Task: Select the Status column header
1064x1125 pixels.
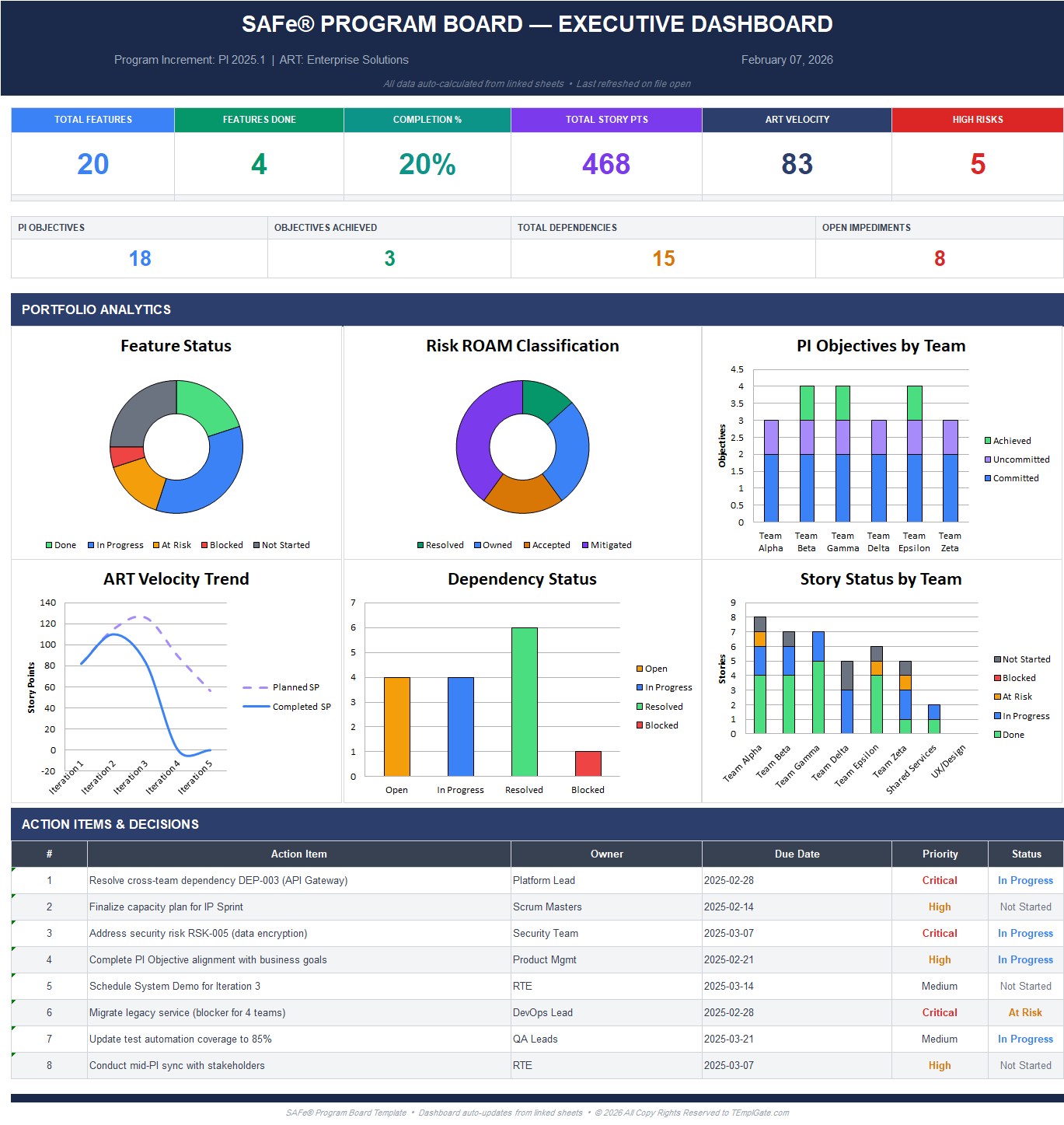Action: pyautogui.click(x=1025, y=854)
